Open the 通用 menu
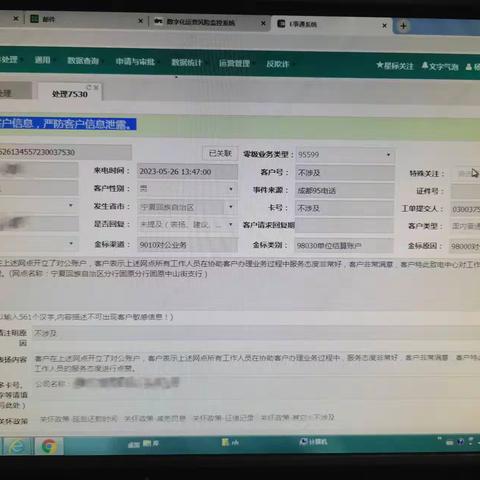 [x=43, y=60]
